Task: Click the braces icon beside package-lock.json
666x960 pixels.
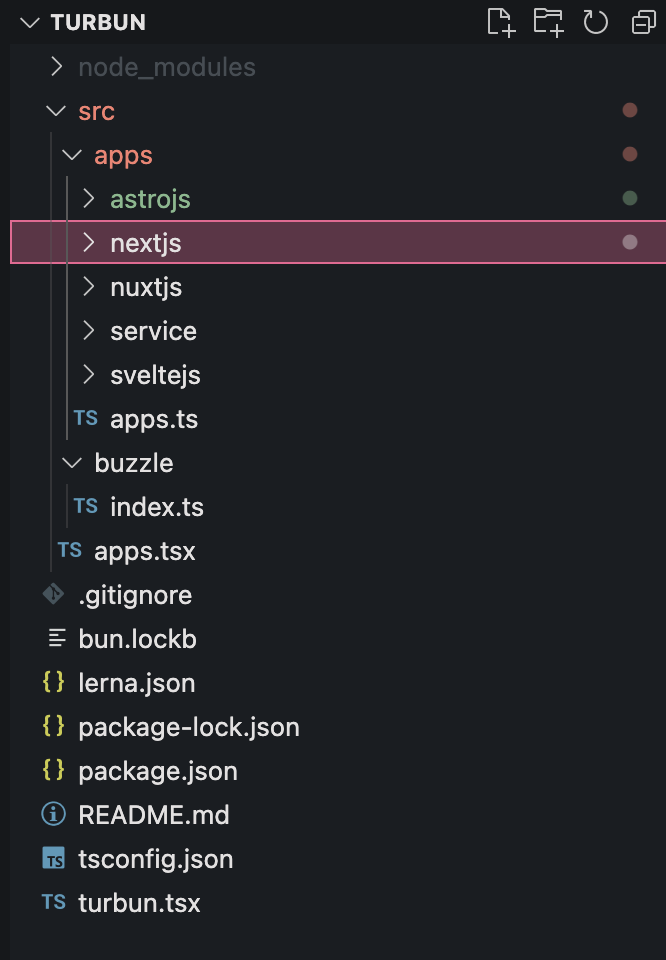Action: pos(53,726)
